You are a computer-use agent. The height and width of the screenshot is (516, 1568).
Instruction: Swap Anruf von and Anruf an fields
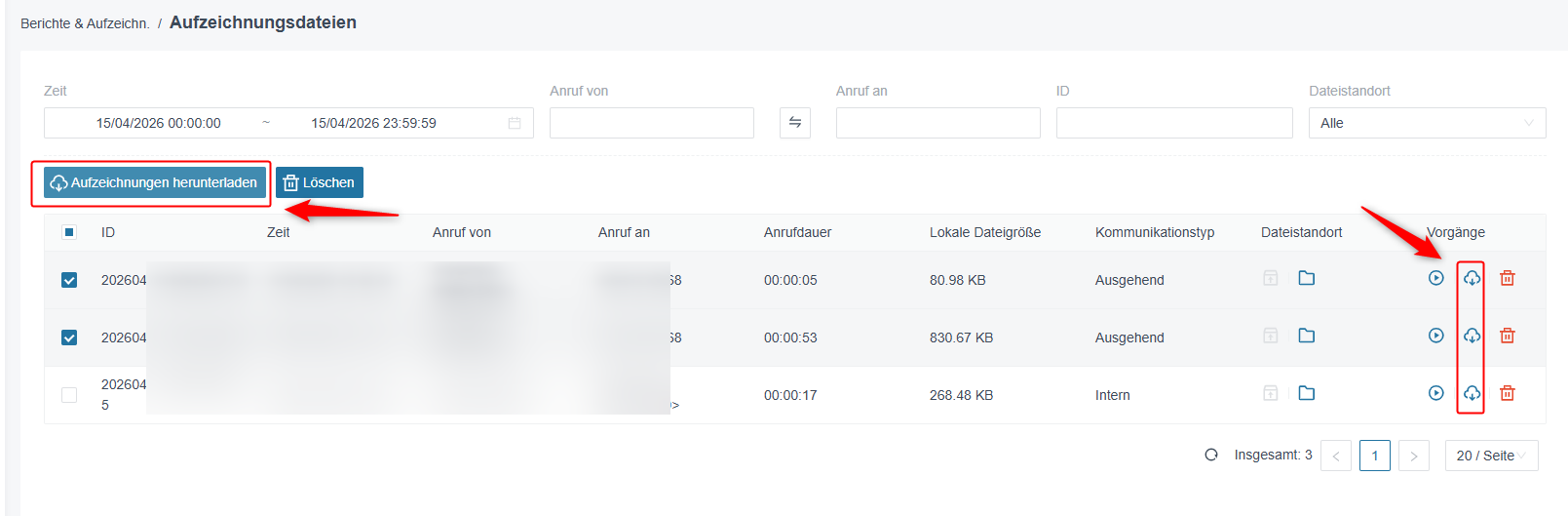[795, 123]
